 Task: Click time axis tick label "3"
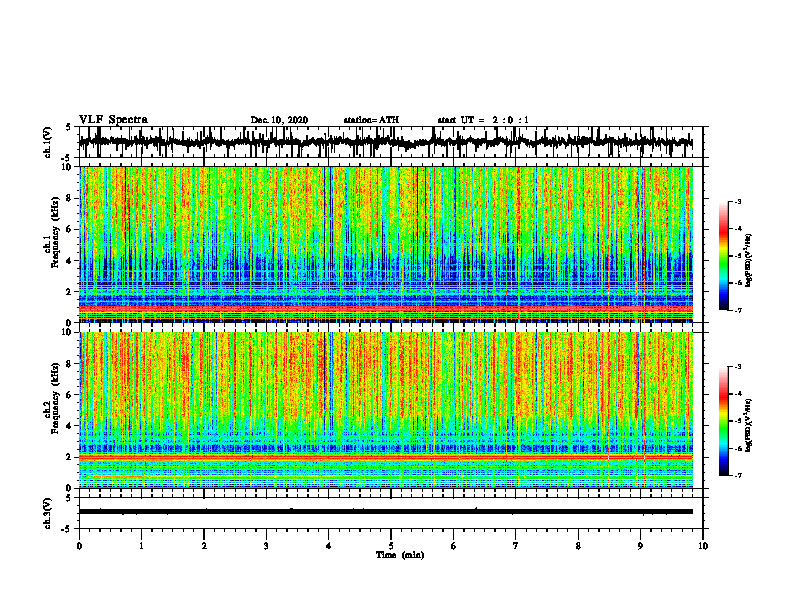[x=266, y=546]
